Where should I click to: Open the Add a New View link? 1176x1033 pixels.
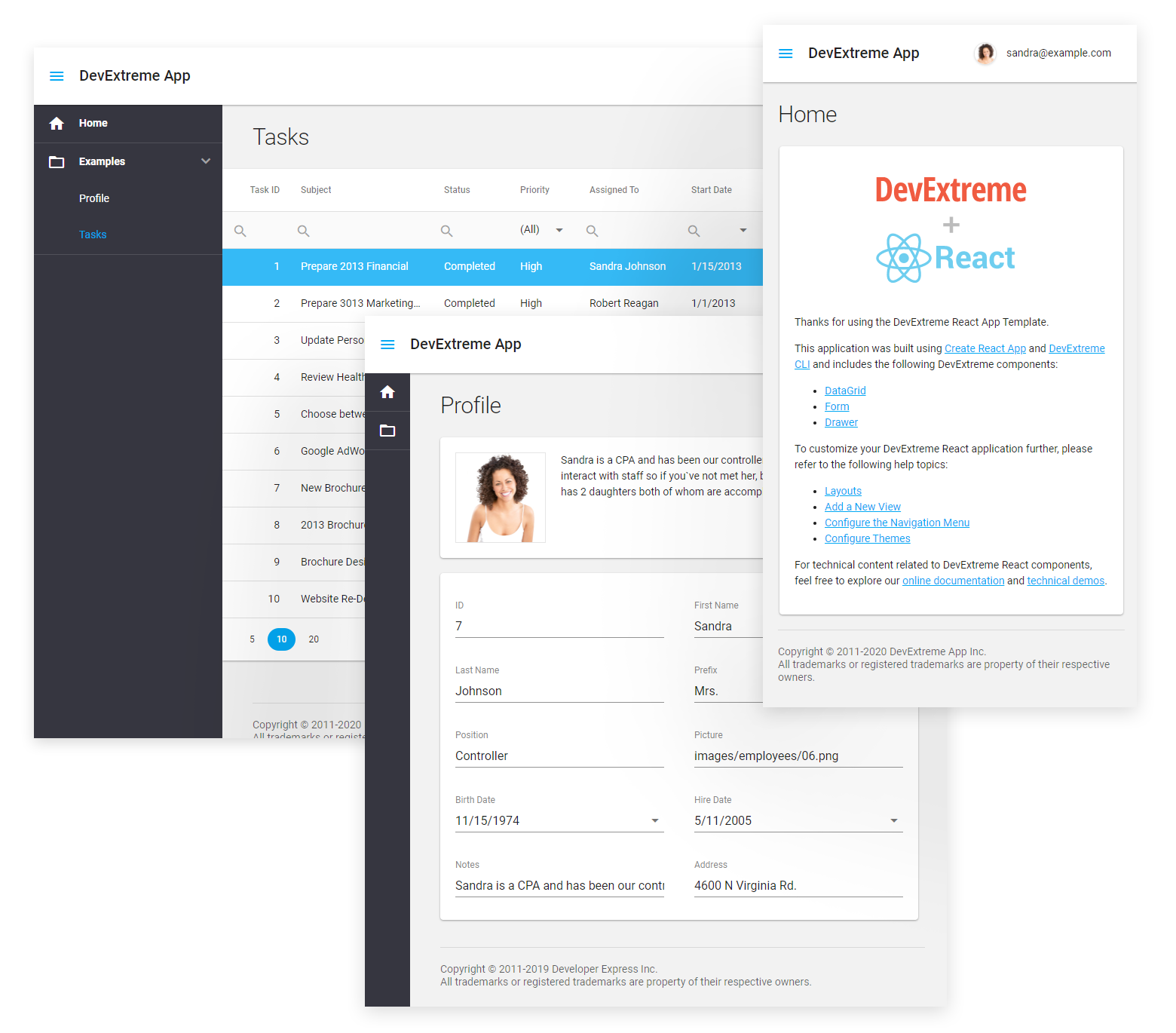862,507
